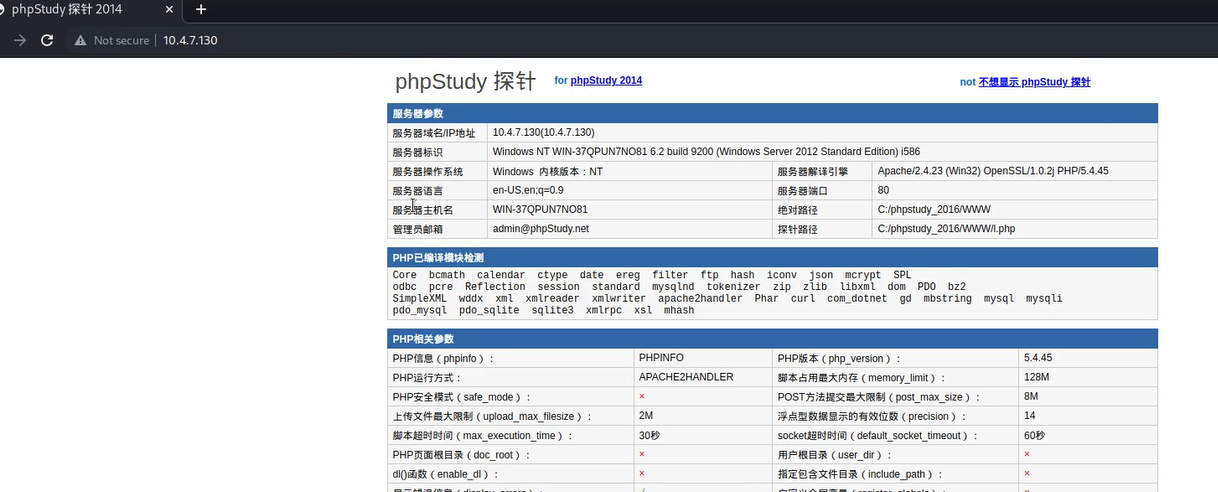Click the address bar showing 10.4.7.130
Viewport: 1218px width, 492px height.
pos(190,40)
